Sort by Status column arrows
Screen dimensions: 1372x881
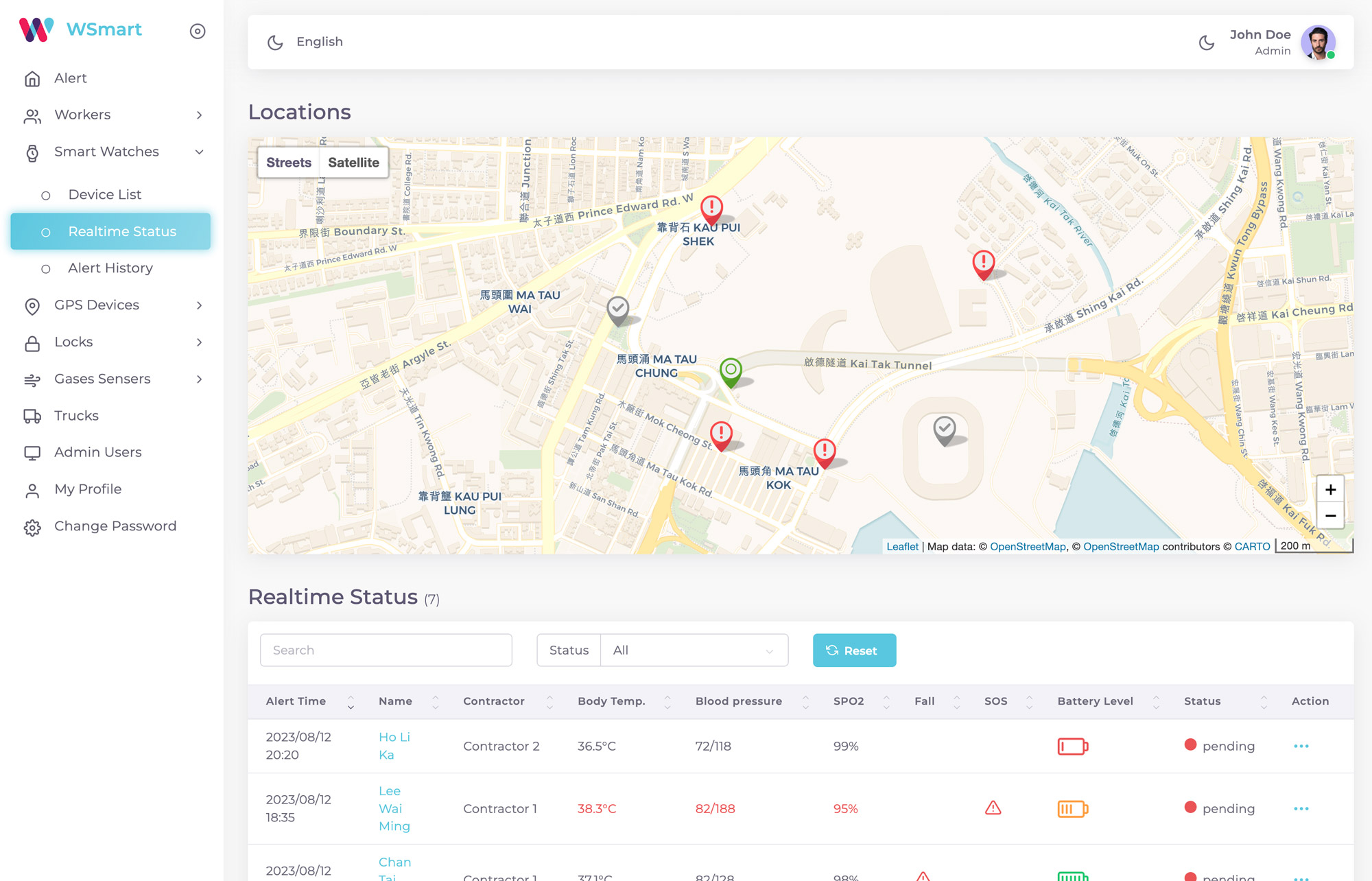1264,702
